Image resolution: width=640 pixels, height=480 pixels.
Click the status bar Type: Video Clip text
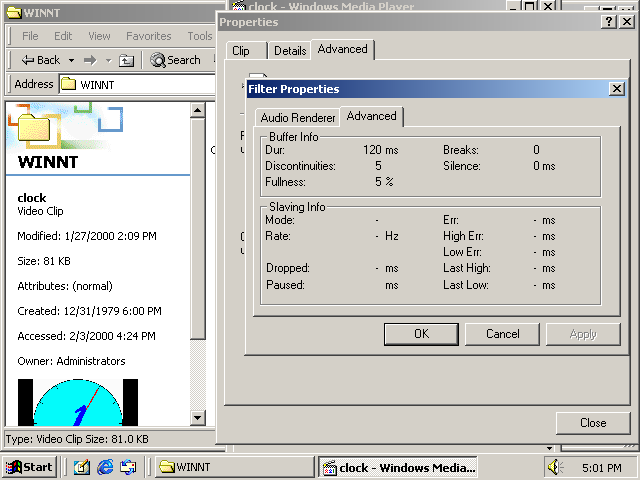click(x=77, y=439)
